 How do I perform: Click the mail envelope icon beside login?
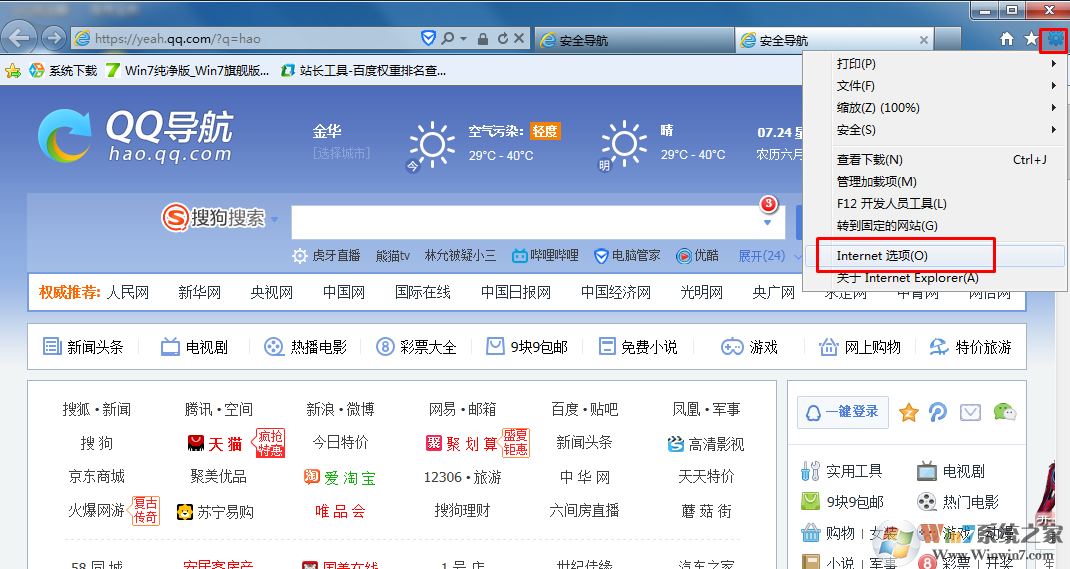pos(970,412)
